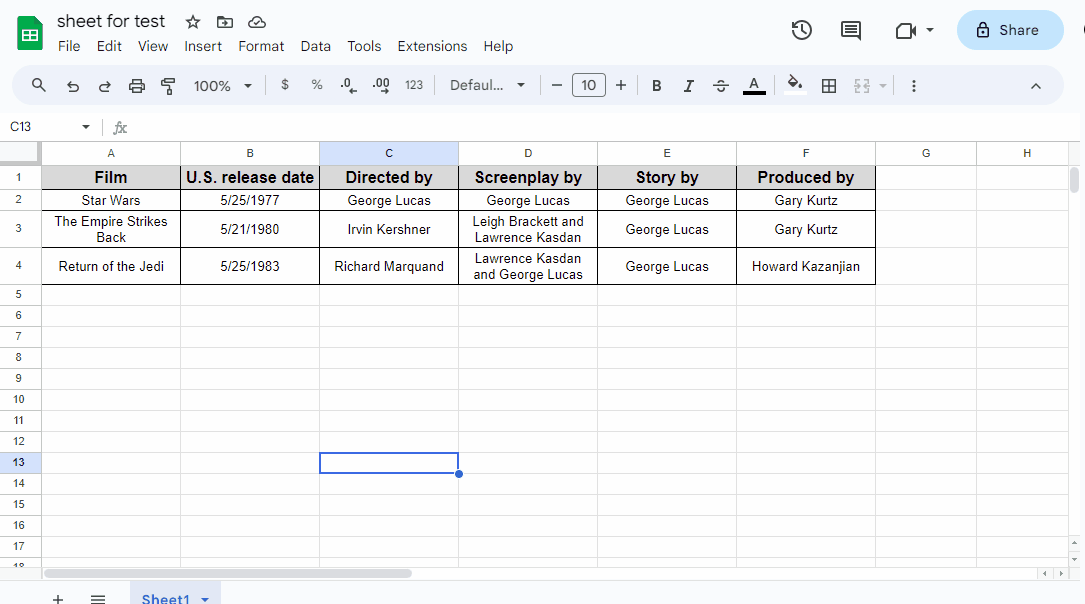1085x604 pixels.
Task: Hide the menus with chevron-up icon
Action: tap(1035, 86)
